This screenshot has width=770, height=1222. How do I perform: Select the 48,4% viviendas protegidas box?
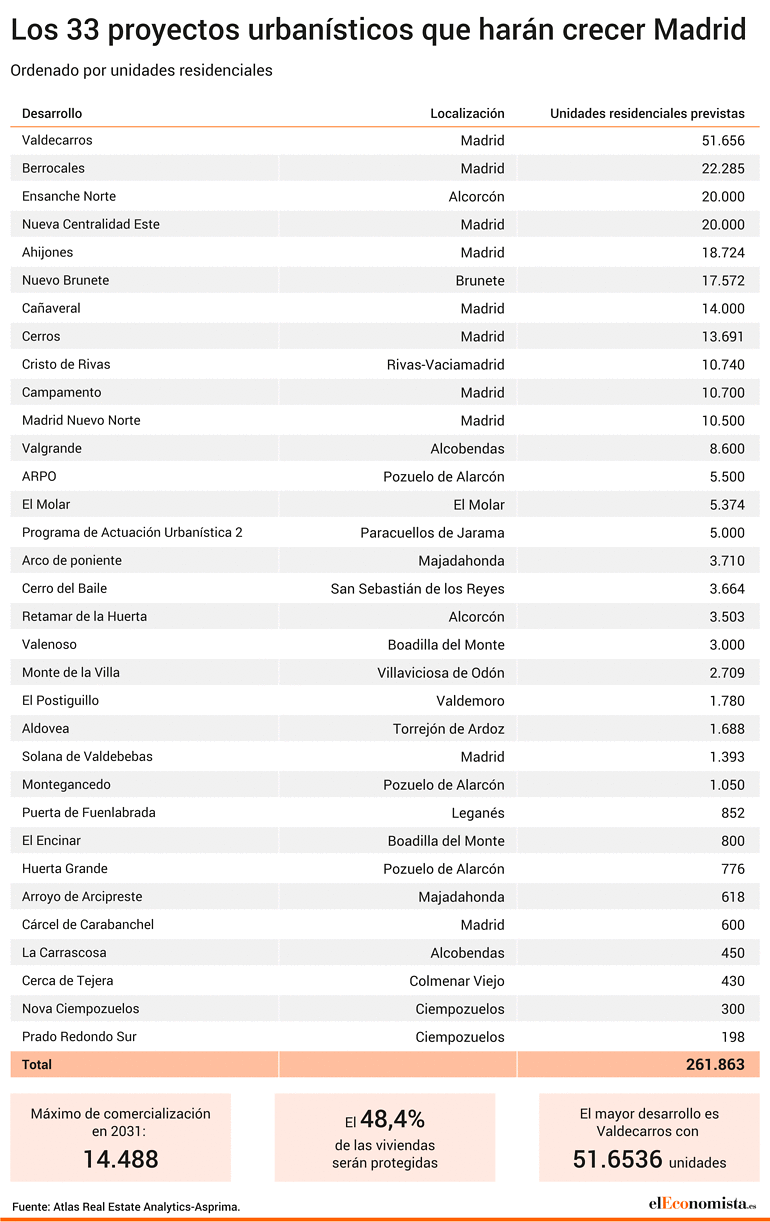coord(385,1137)
